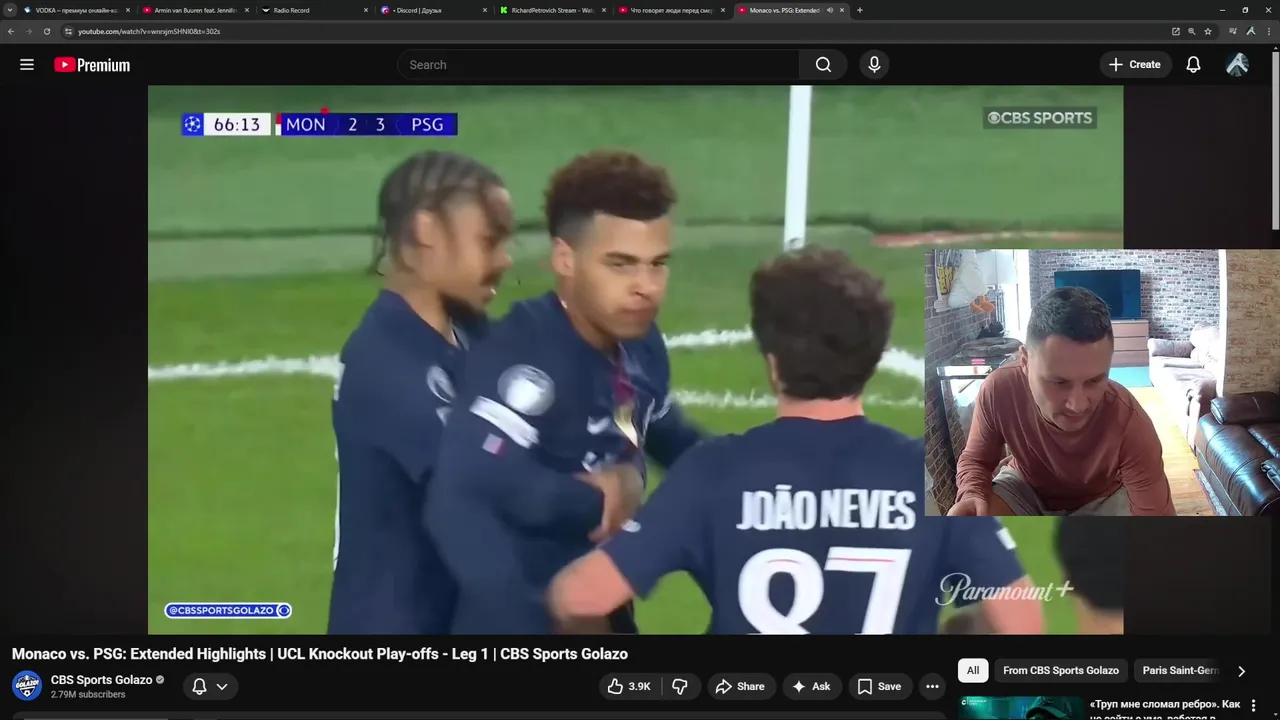Open a new browser tab with the plus icon

(x=860, y=10)
